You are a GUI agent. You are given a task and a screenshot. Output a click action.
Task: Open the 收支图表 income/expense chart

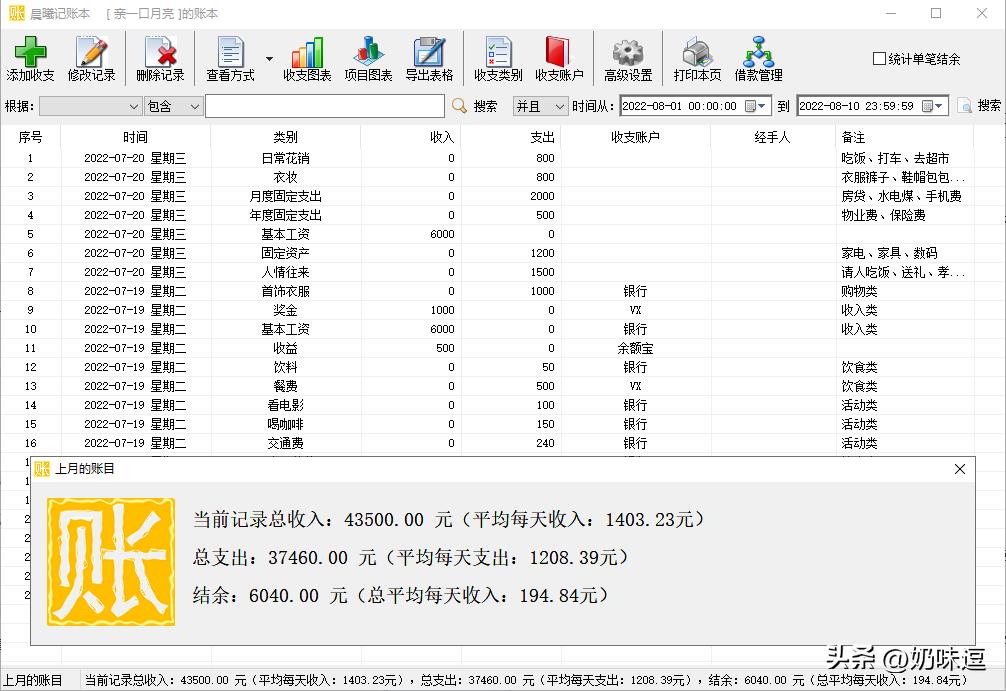click(306, 57)
